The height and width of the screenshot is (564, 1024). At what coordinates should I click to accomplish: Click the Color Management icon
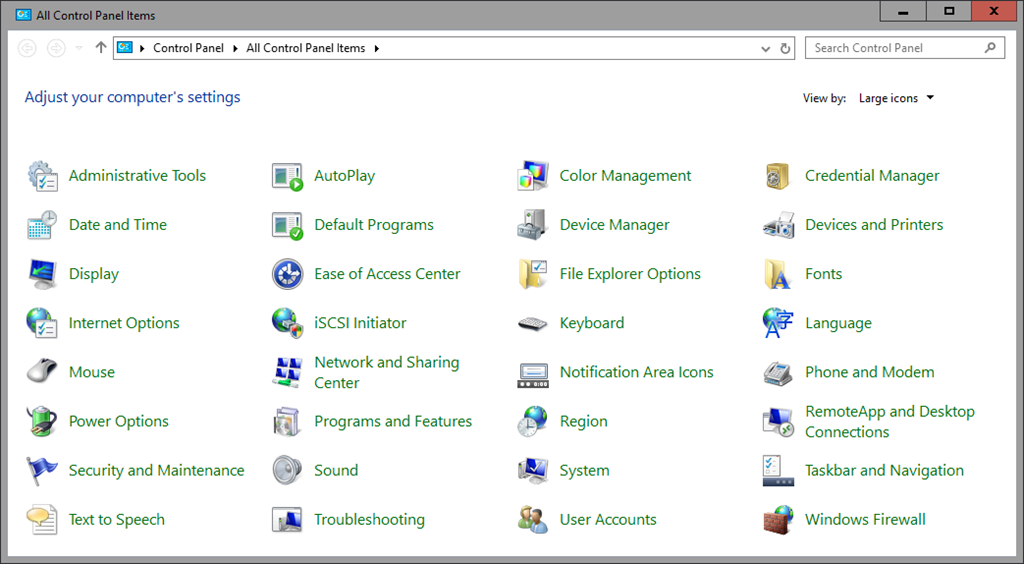point(532,176)
